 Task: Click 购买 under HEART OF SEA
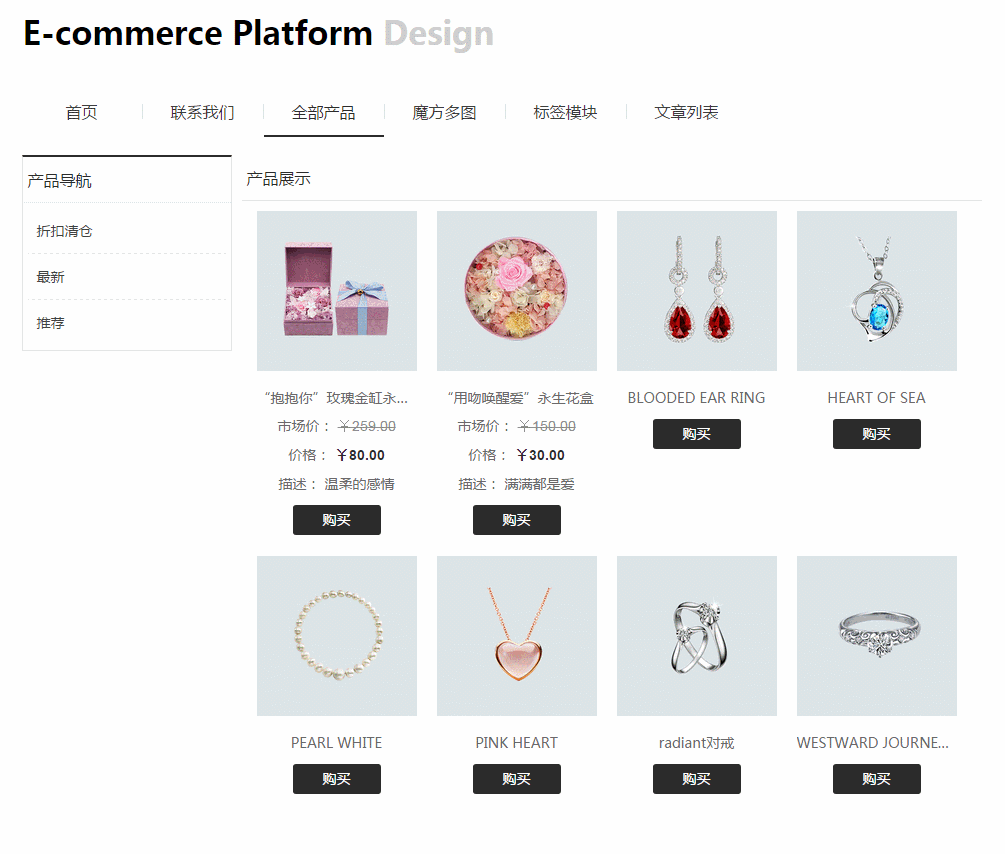pyautogui.click(x=877, y=434)
